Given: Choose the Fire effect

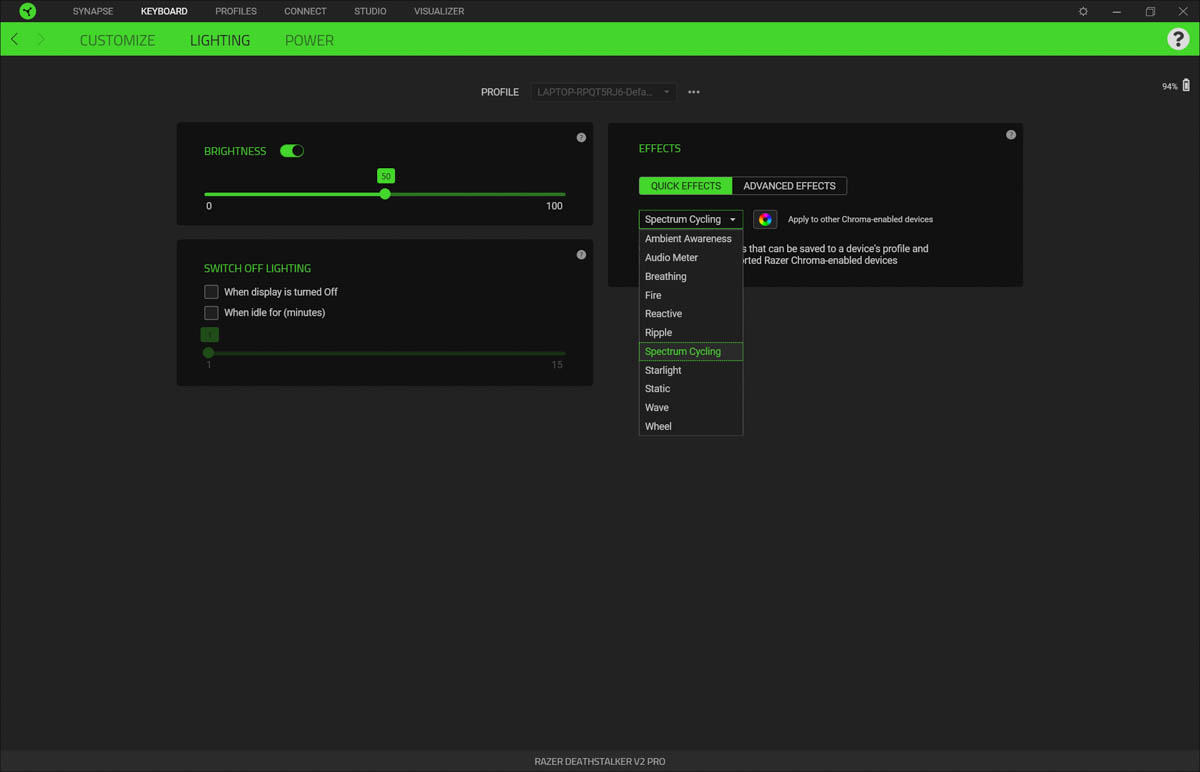Looking at the screenshot, I should pos(691,296).
